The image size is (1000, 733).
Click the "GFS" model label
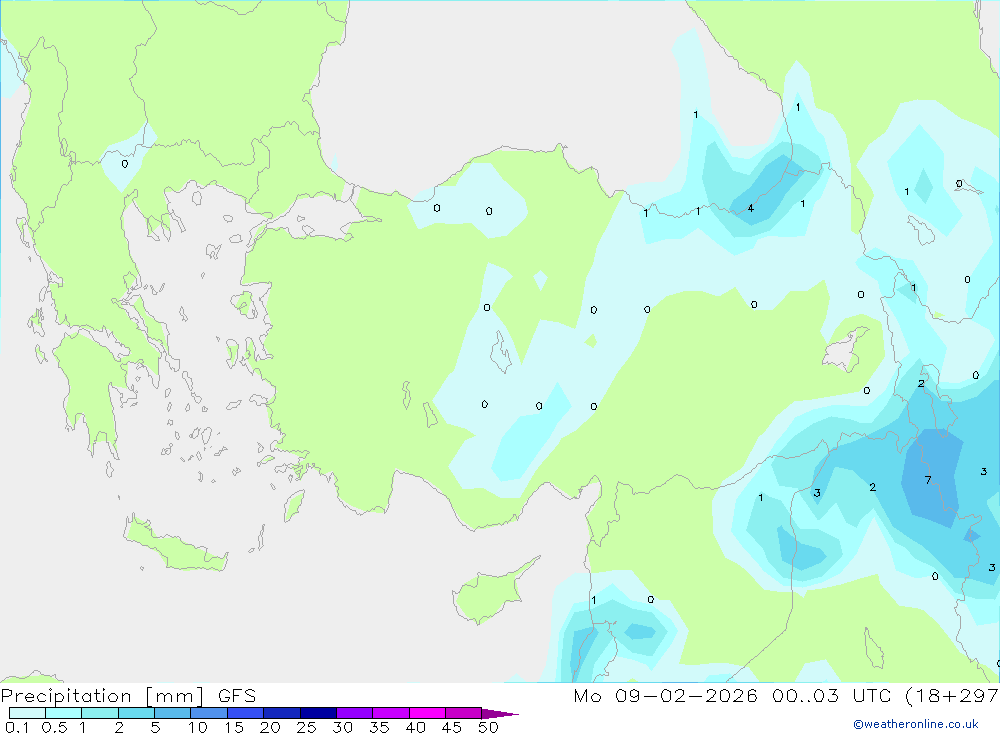(237, 695)
